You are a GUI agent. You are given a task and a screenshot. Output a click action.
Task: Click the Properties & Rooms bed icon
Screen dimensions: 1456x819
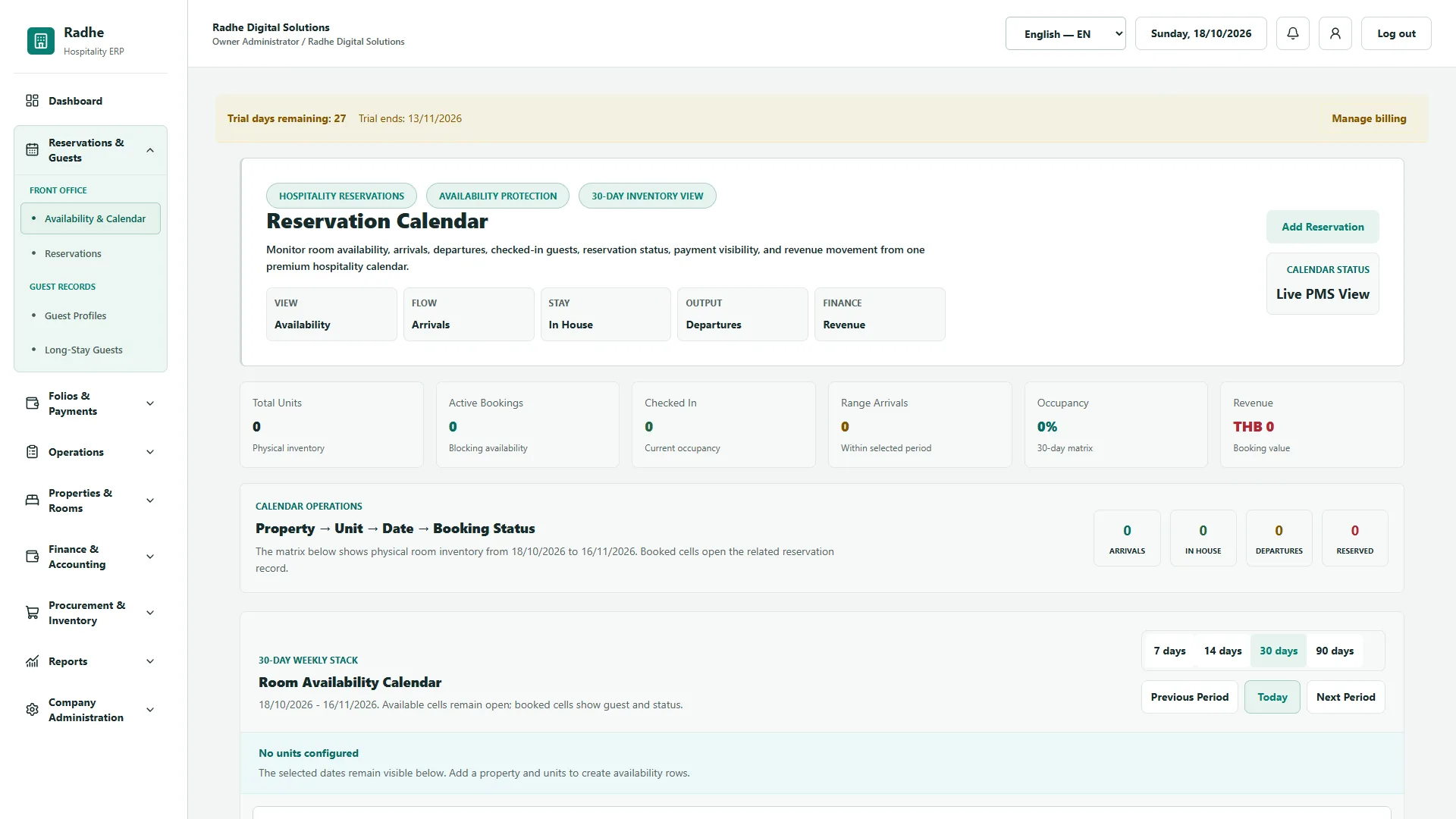[x=32, y=500]
